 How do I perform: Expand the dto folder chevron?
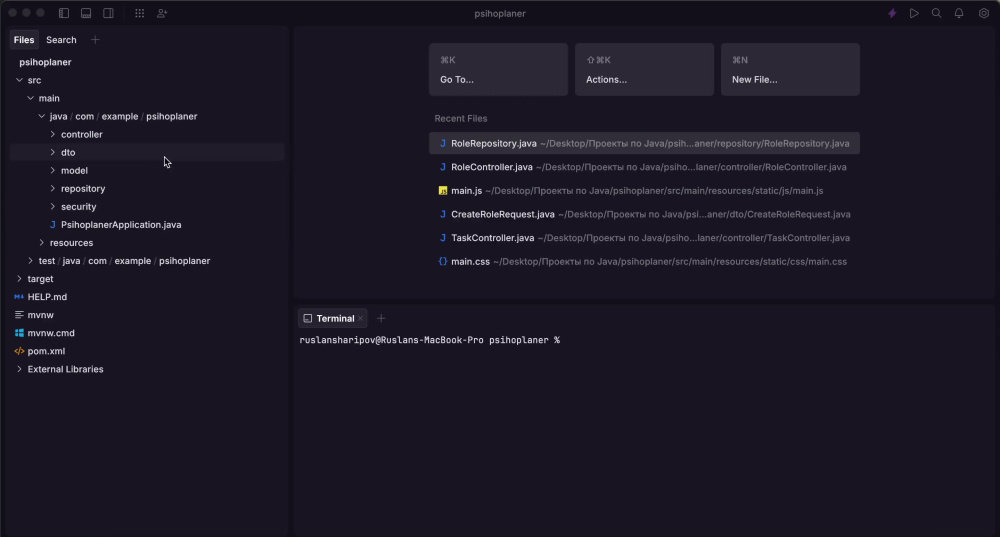click(x=52, y=152)
